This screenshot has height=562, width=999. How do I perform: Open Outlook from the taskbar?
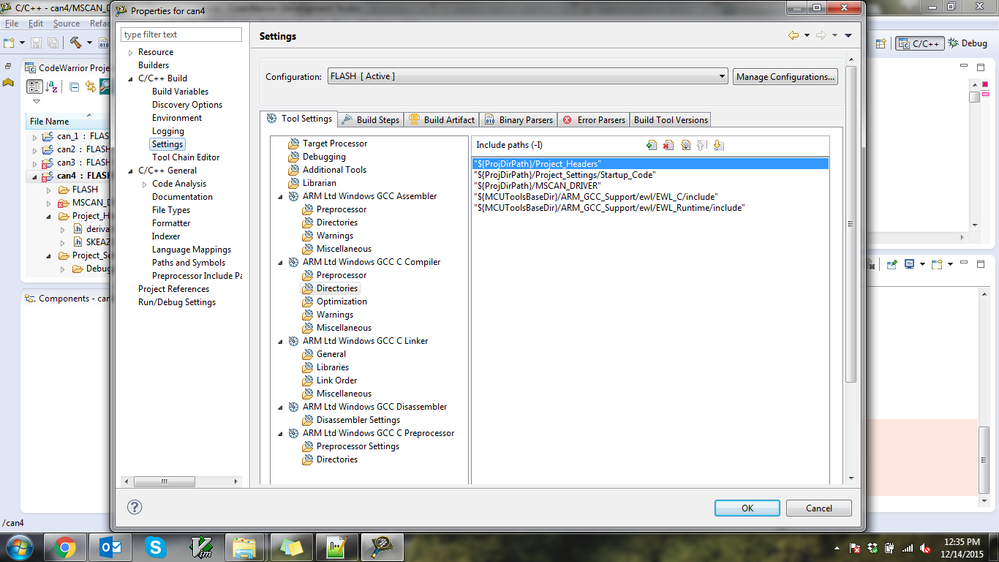[111, 547]
